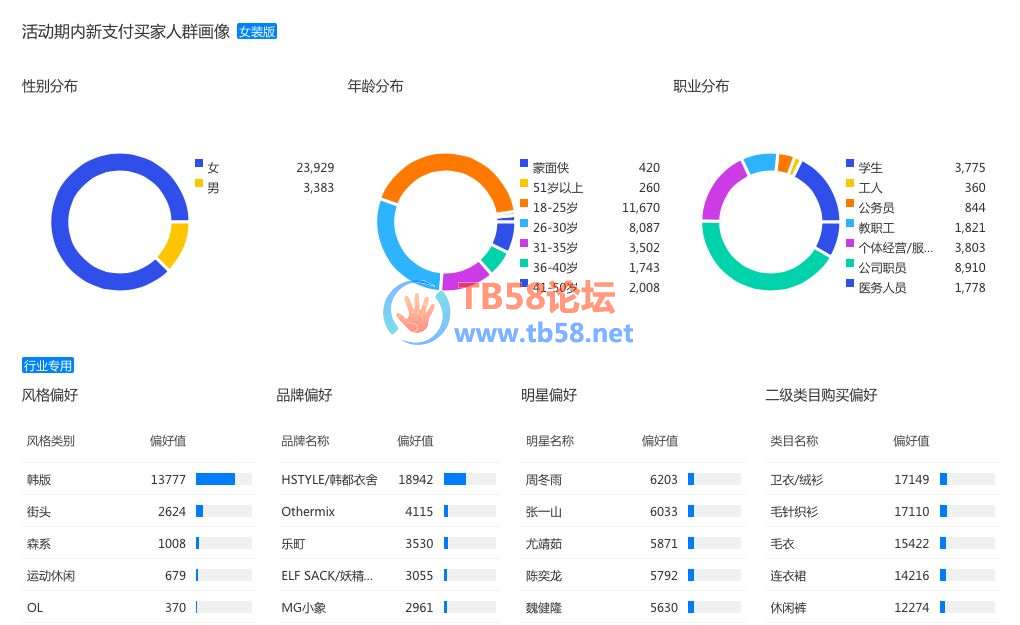Click the orange 18-25岁 legend square

(x=524, y=204)
